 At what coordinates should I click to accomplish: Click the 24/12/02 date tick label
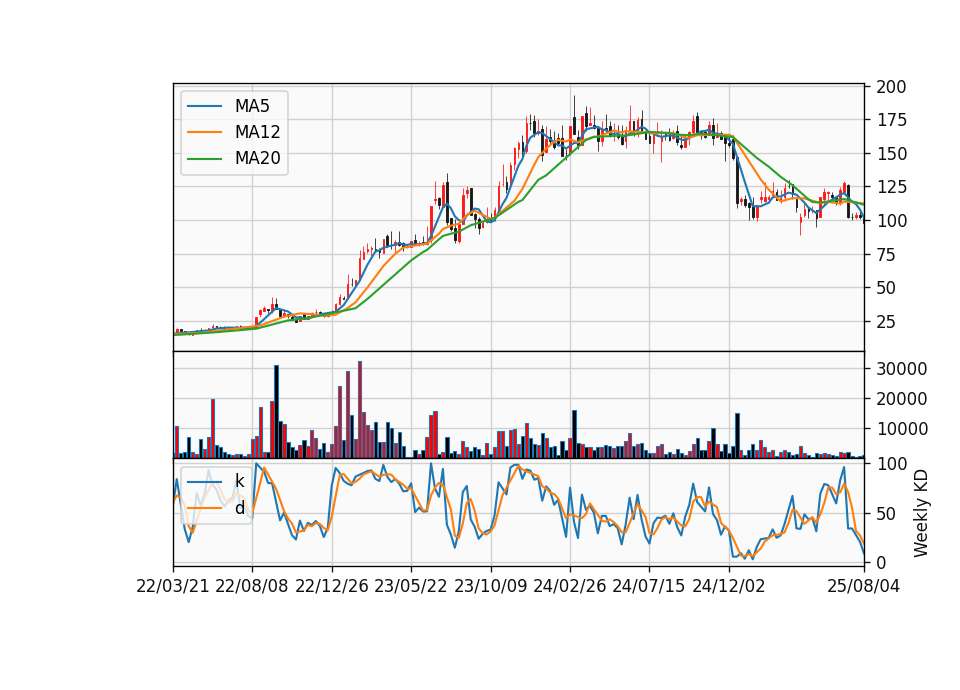[729, 586]
